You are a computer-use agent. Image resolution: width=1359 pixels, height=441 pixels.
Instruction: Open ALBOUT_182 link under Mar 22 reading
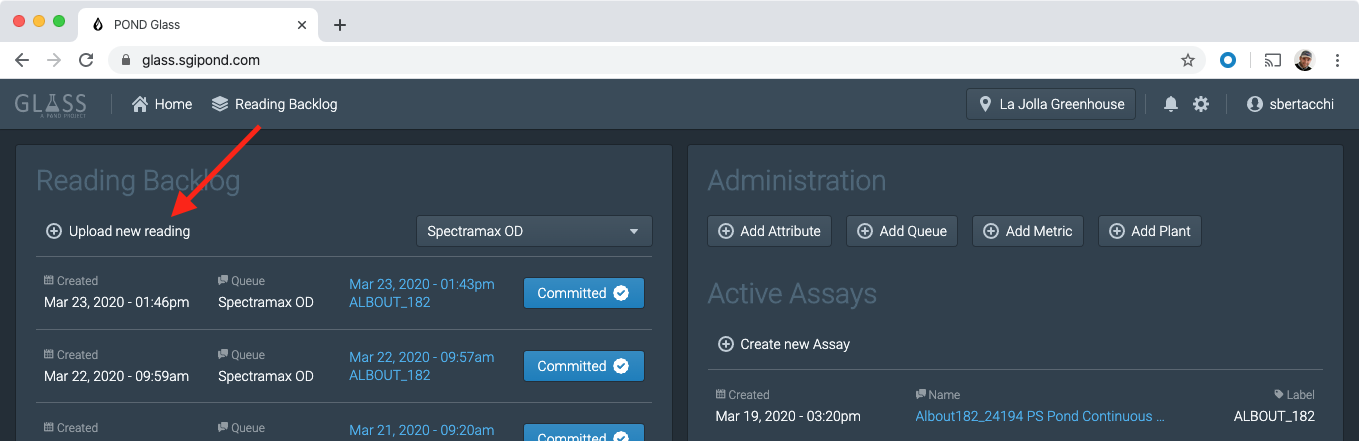point(390,375)
